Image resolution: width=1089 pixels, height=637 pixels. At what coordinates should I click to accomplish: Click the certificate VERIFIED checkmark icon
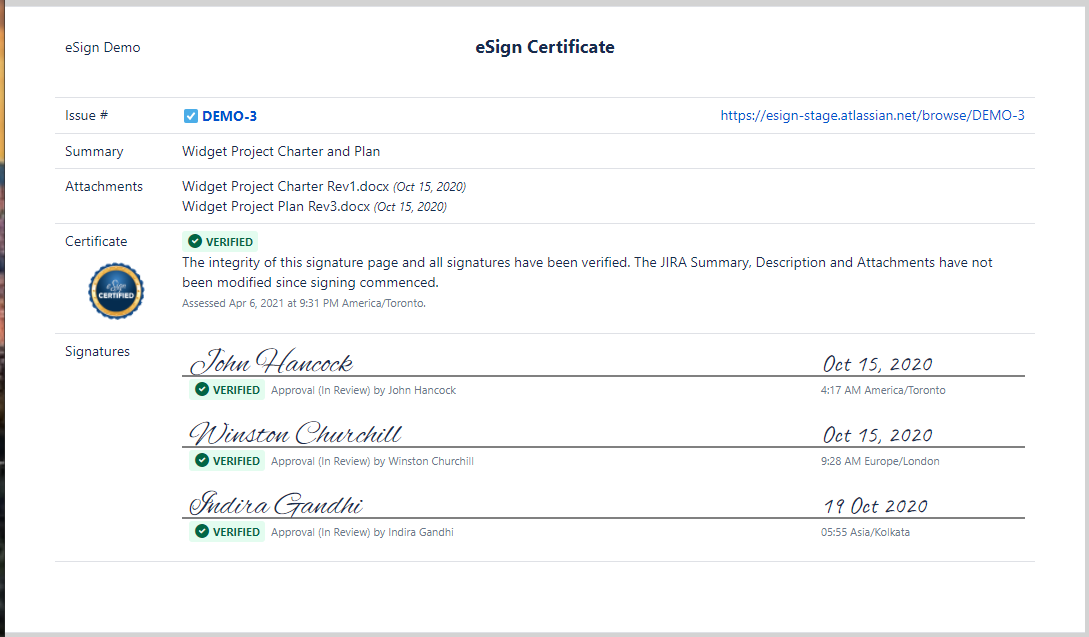pos(195,241)
